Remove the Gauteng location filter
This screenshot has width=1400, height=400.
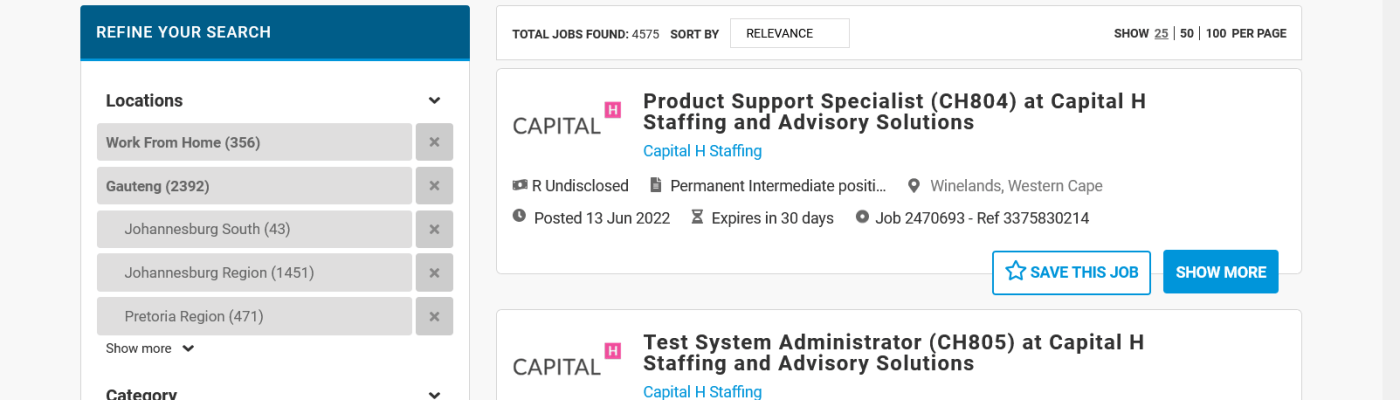pos(434,186)
